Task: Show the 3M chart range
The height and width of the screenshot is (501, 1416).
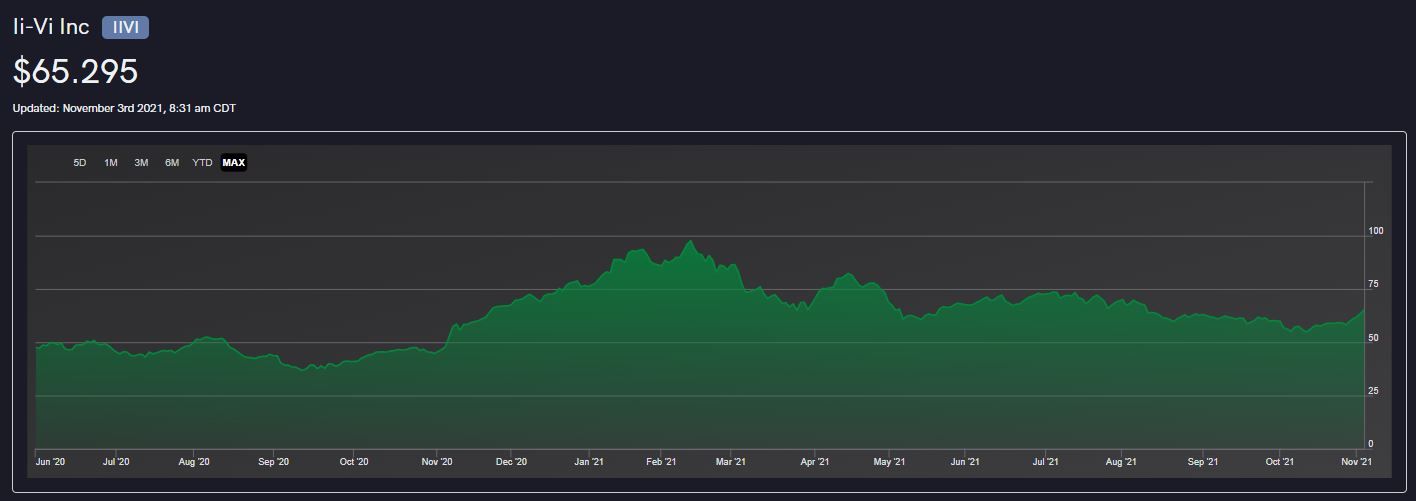Action: coord(141,163)
